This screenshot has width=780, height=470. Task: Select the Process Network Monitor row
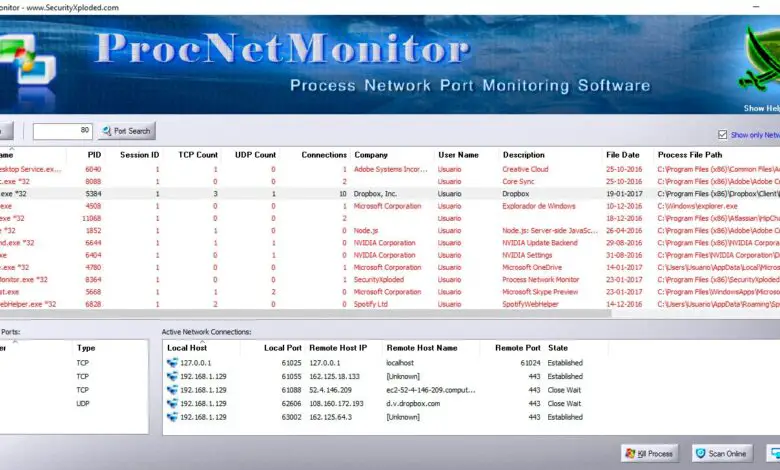pyautogui.click(x=390, y=280)
